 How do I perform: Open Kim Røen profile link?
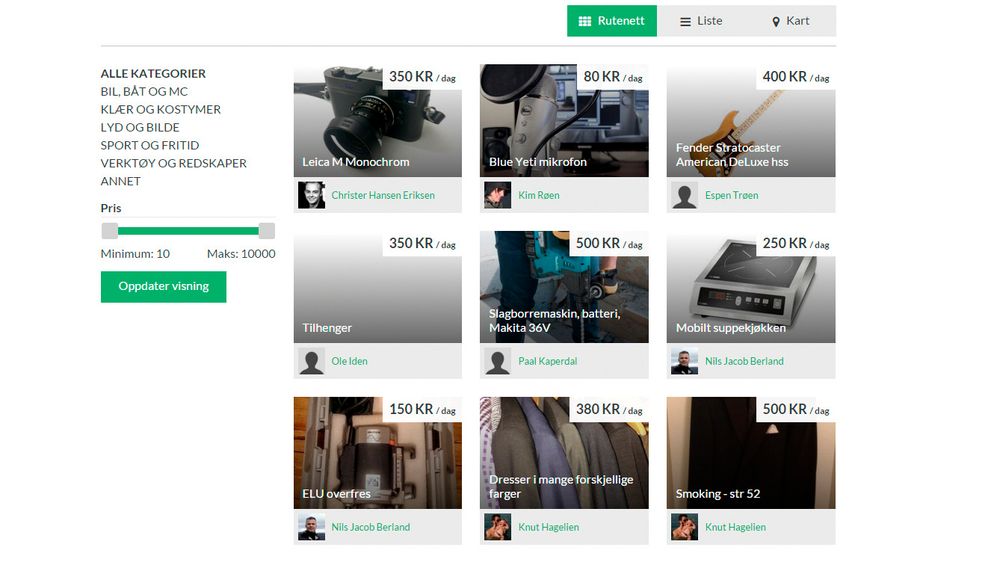pyautogui.click(x=538, y=195)
